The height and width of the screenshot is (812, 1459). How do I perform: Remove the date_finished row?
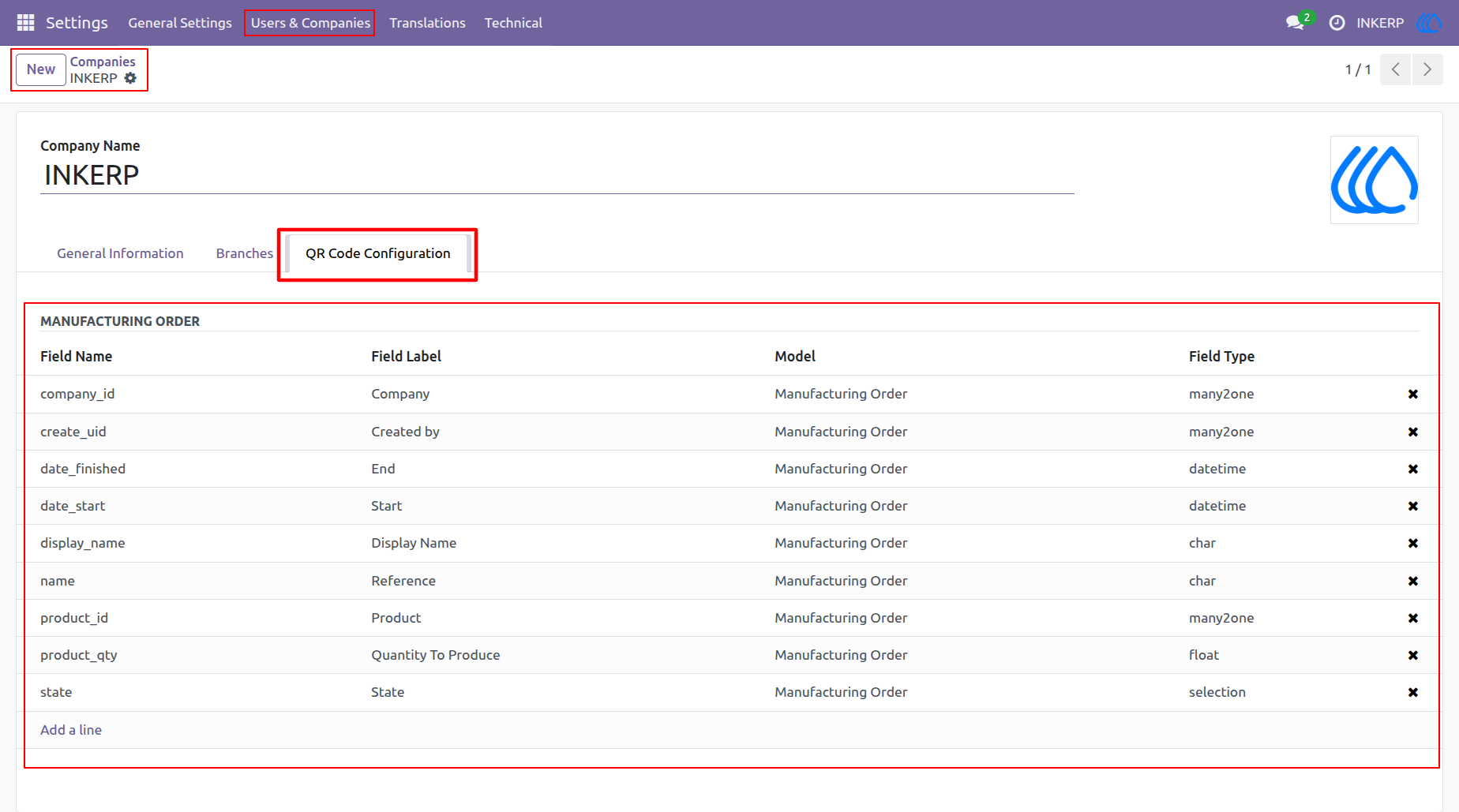pos(1413,469)
